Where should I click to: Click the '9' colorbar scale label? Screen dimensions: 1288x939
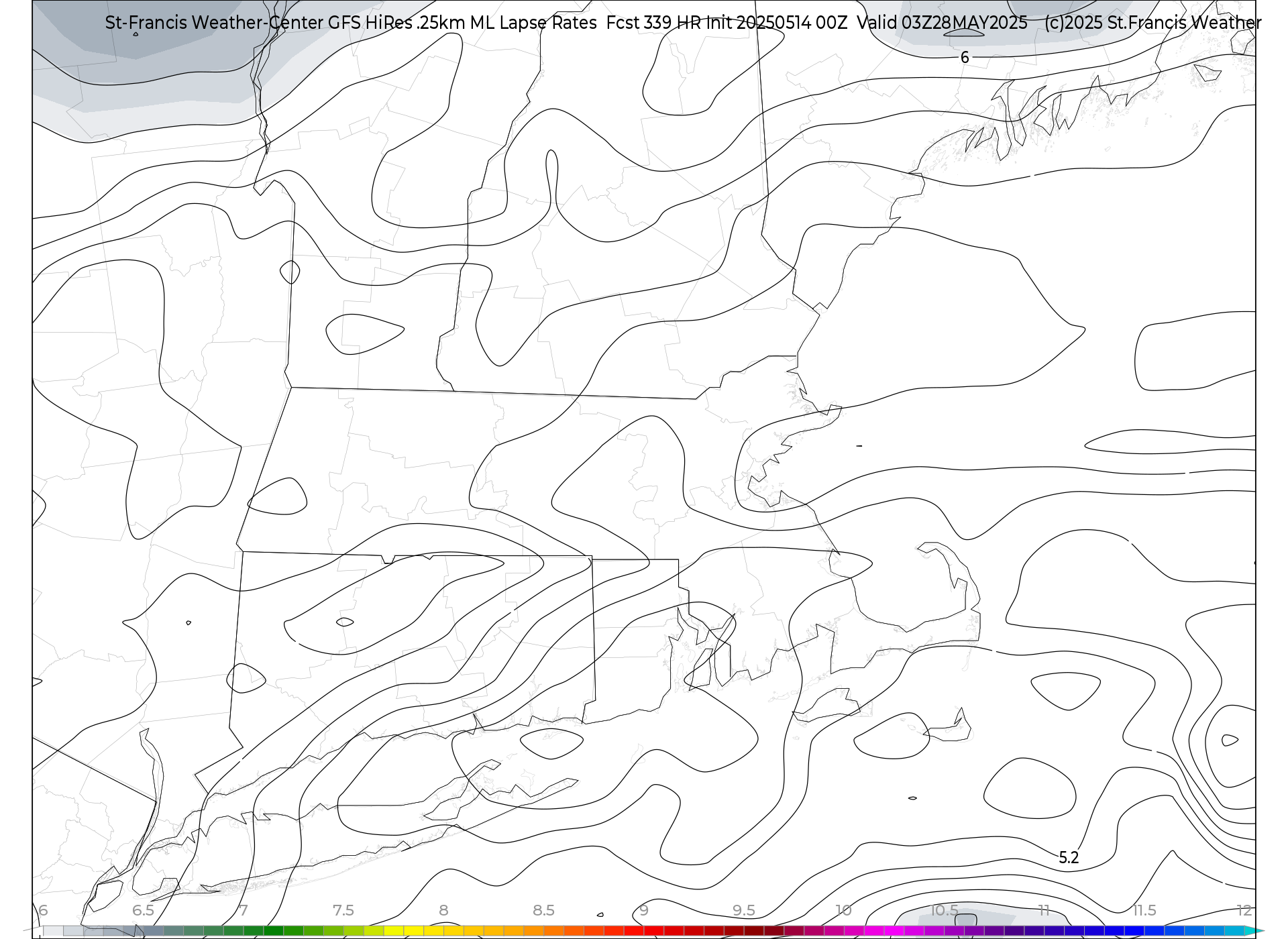[644, 910]
